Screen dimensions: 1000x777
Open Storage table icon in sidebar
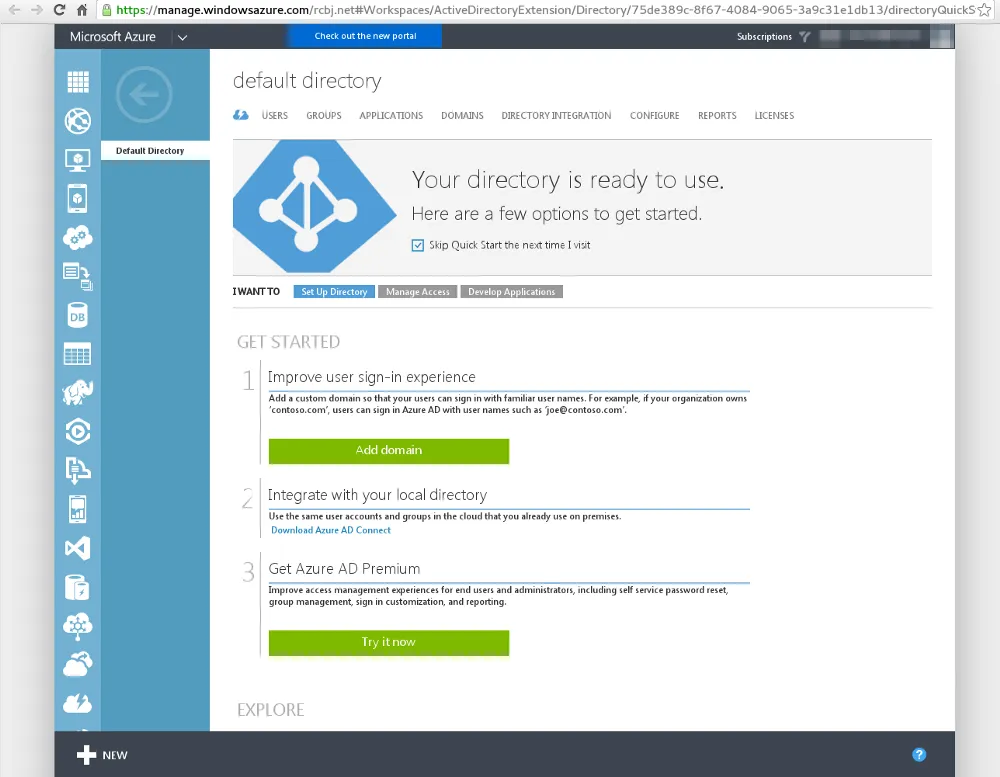tap(78, 354)
